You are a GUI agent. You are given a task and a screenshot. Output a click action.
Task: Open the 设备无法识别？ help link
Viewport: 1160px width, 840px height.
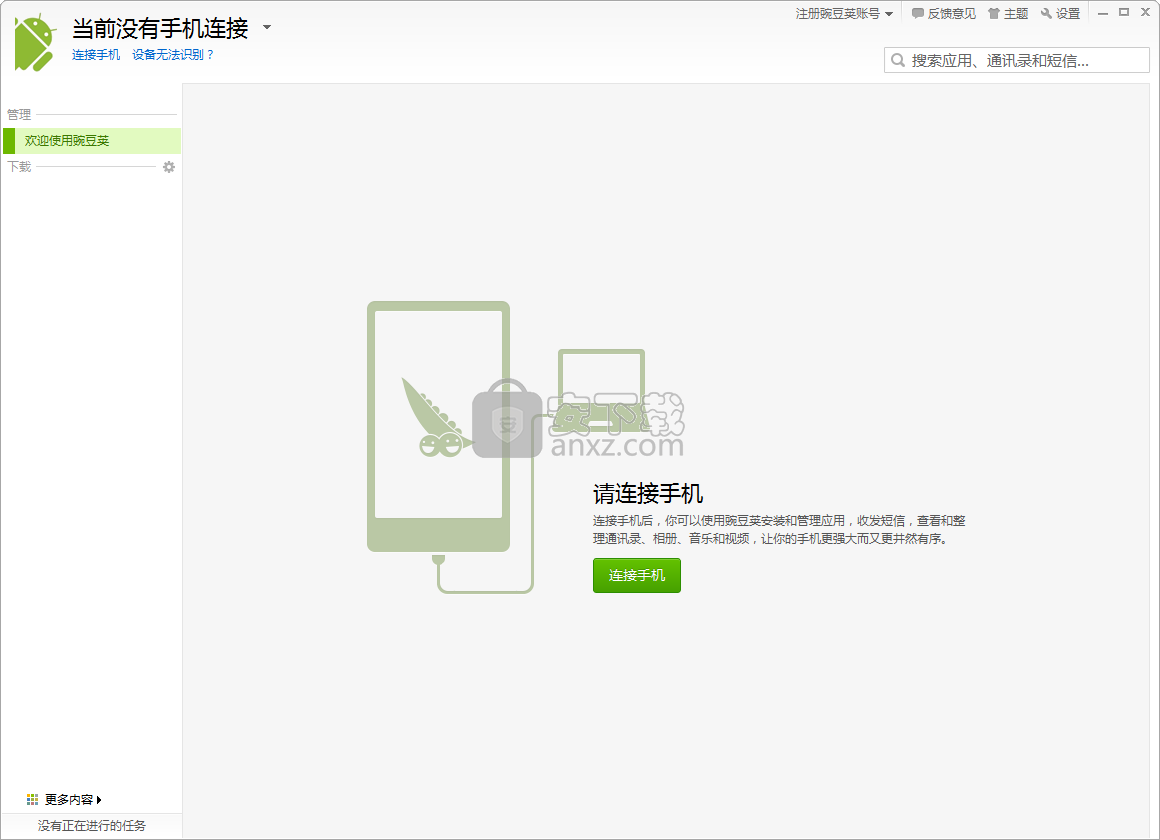[173, 55]
